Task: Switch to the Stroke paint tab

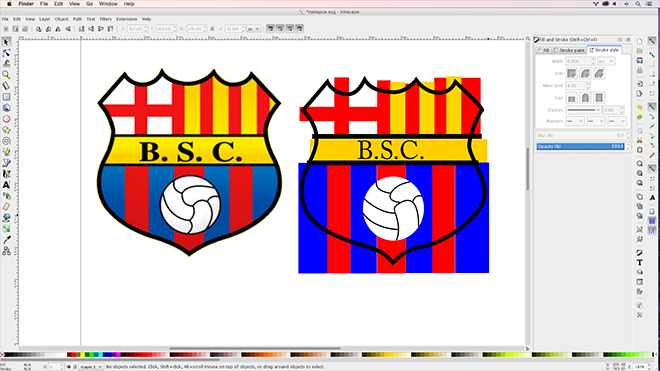Action: tap(570, 50)
